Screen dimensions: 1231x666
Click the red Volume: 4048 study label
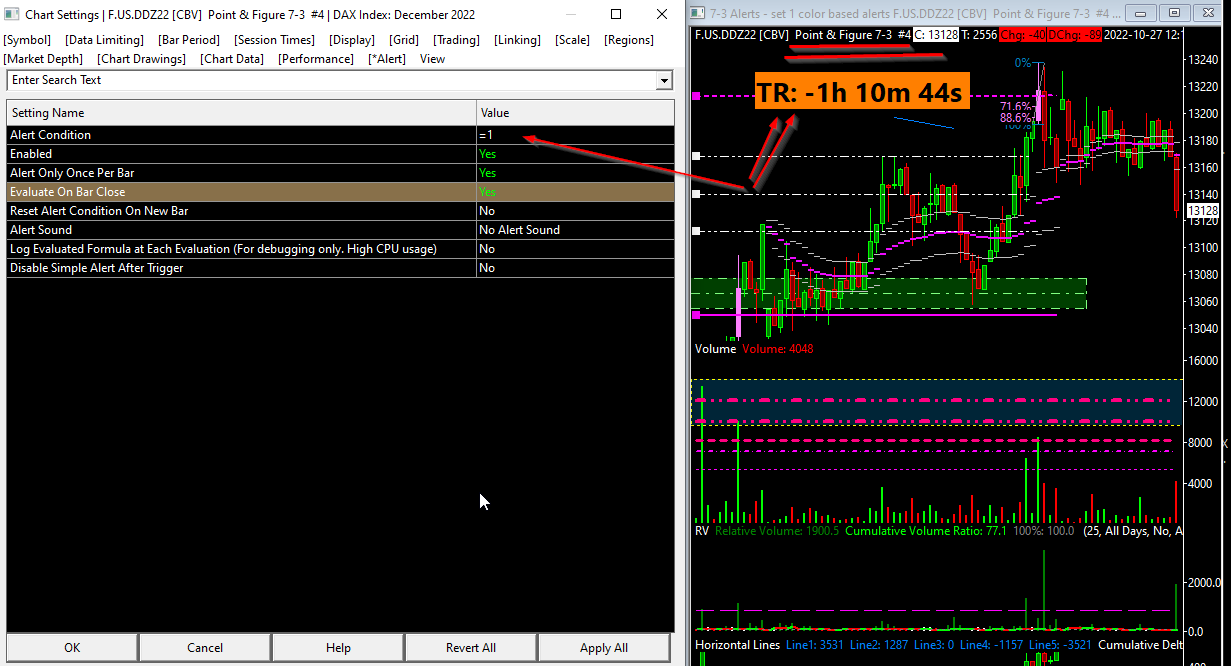pyautogui.click(x=777, y=349)
